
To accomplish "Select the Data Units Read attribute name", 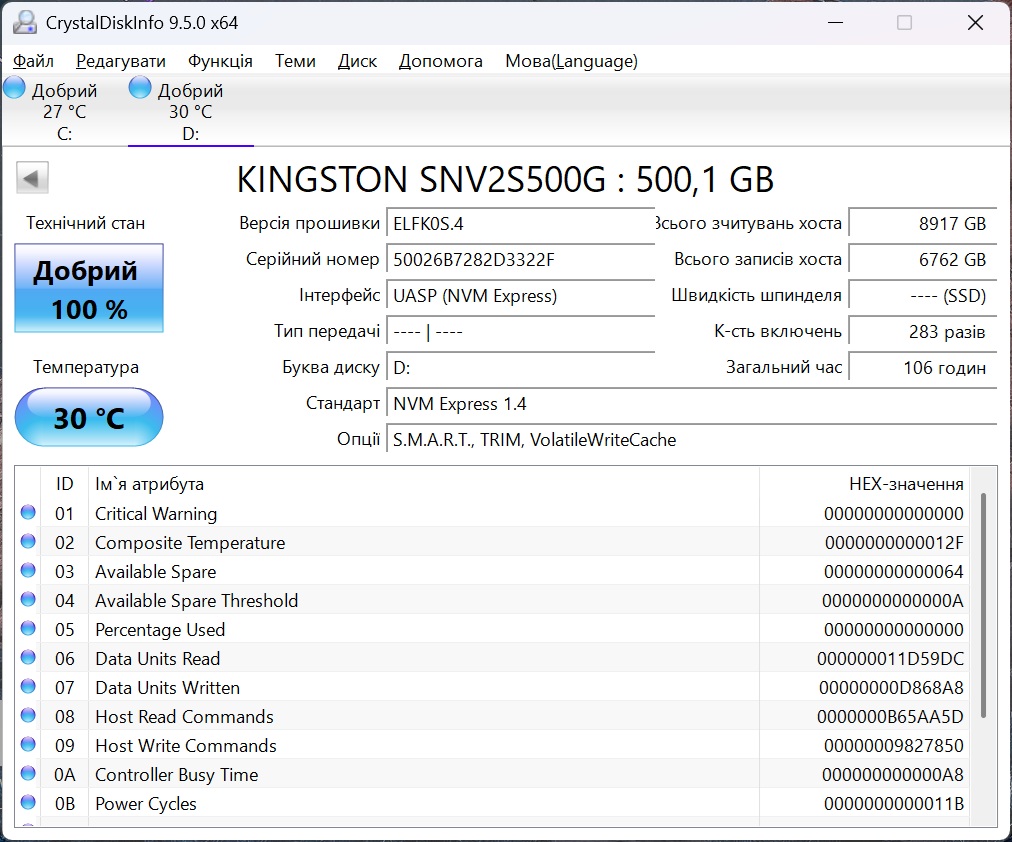I will coord(157,659).
